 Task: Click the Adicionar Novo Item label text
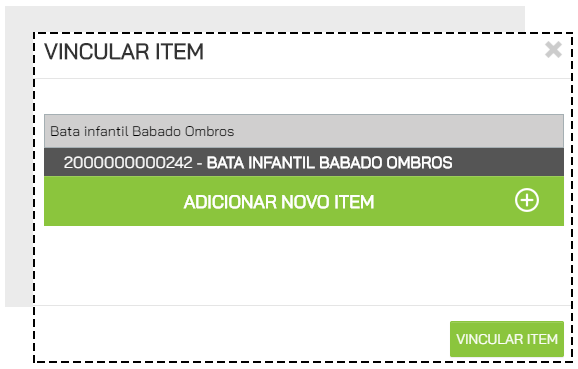click(279, 202)
